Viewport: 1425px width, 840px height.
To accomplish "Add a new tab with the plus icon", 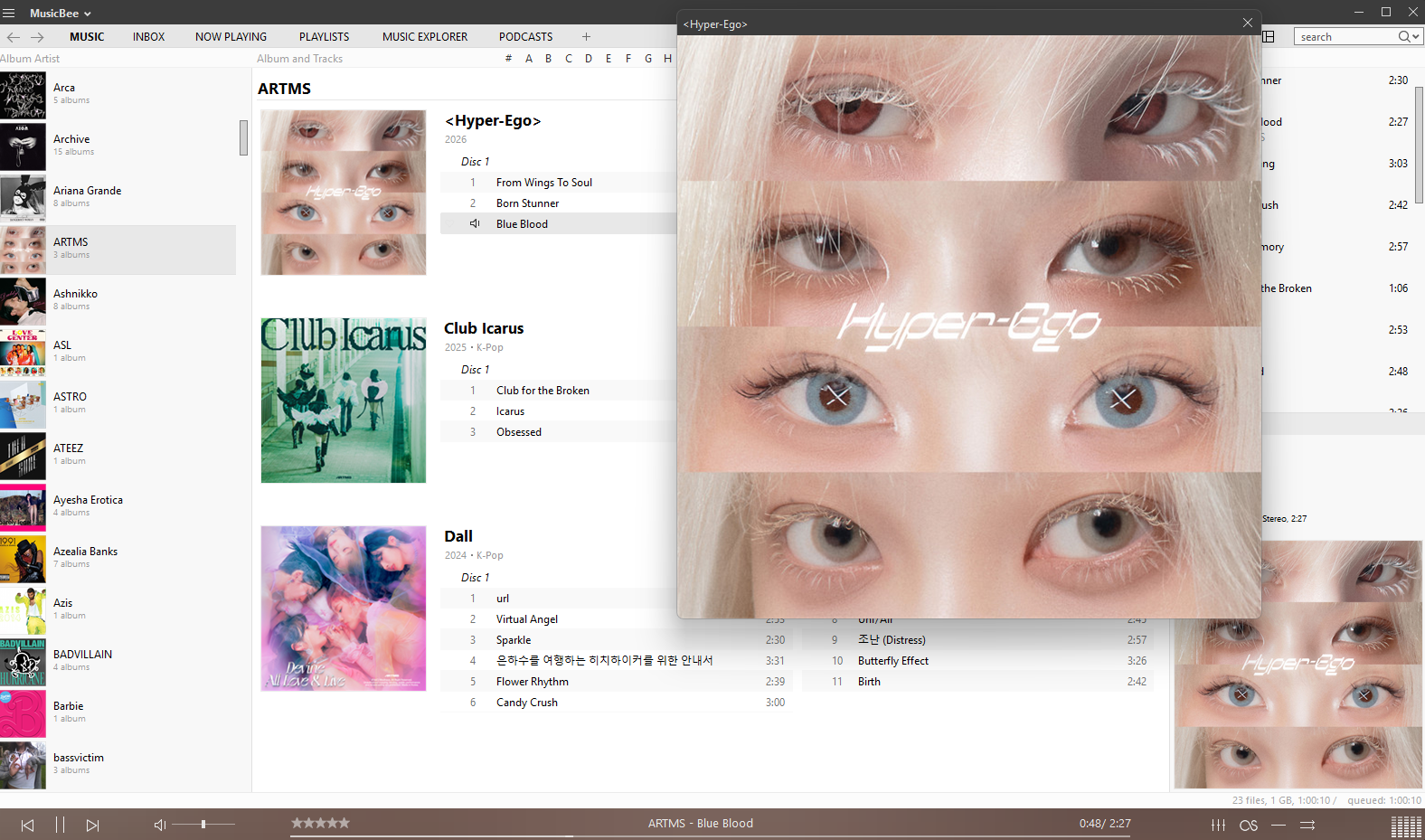I will (586, 37).
